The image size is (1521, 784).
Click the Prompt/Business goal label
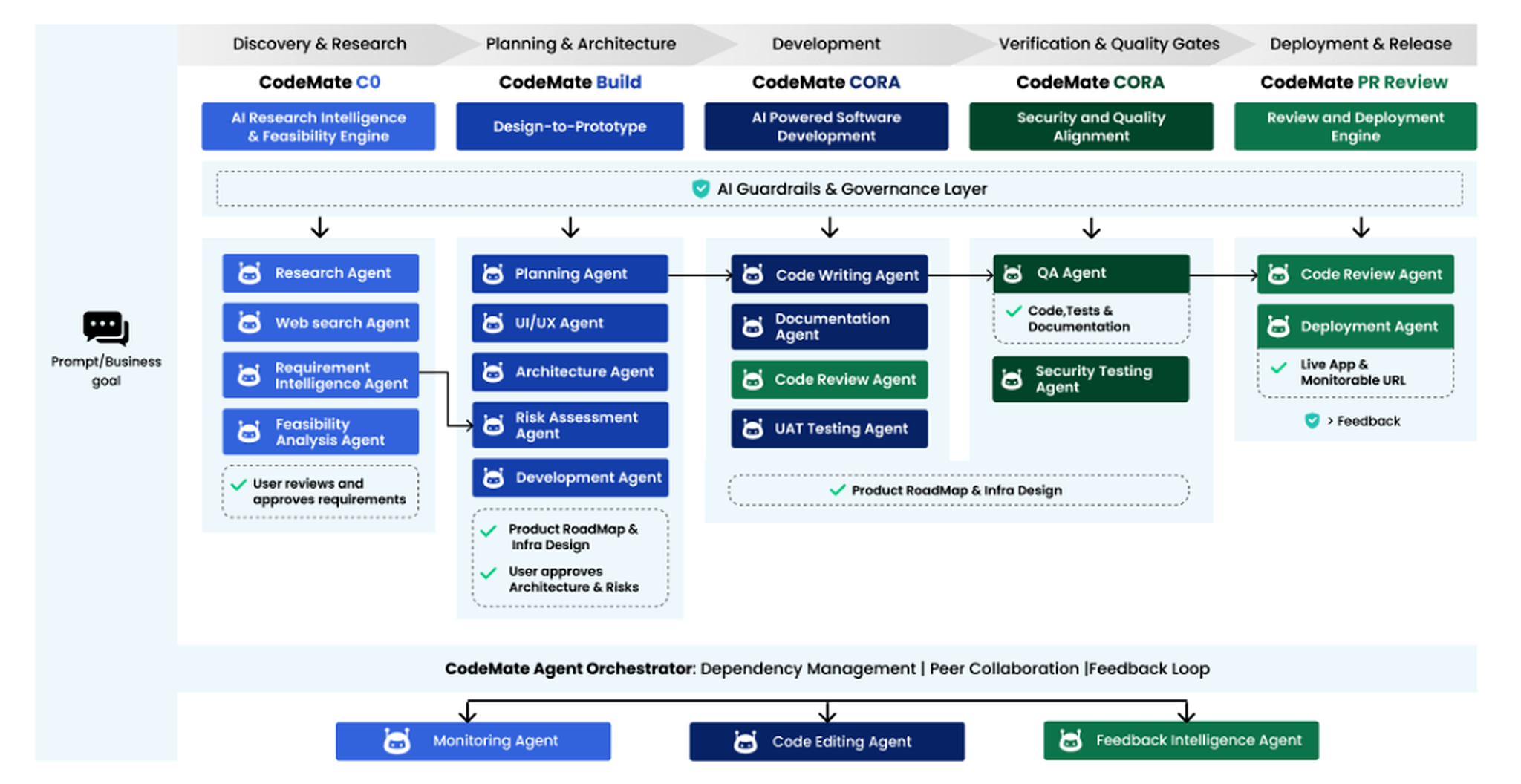[106, 371]
